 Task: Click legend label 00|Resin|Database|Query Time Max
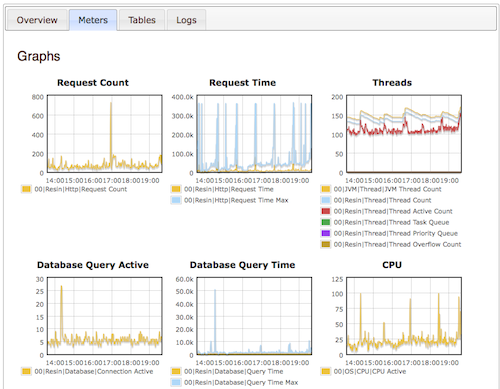coord(241,382)
